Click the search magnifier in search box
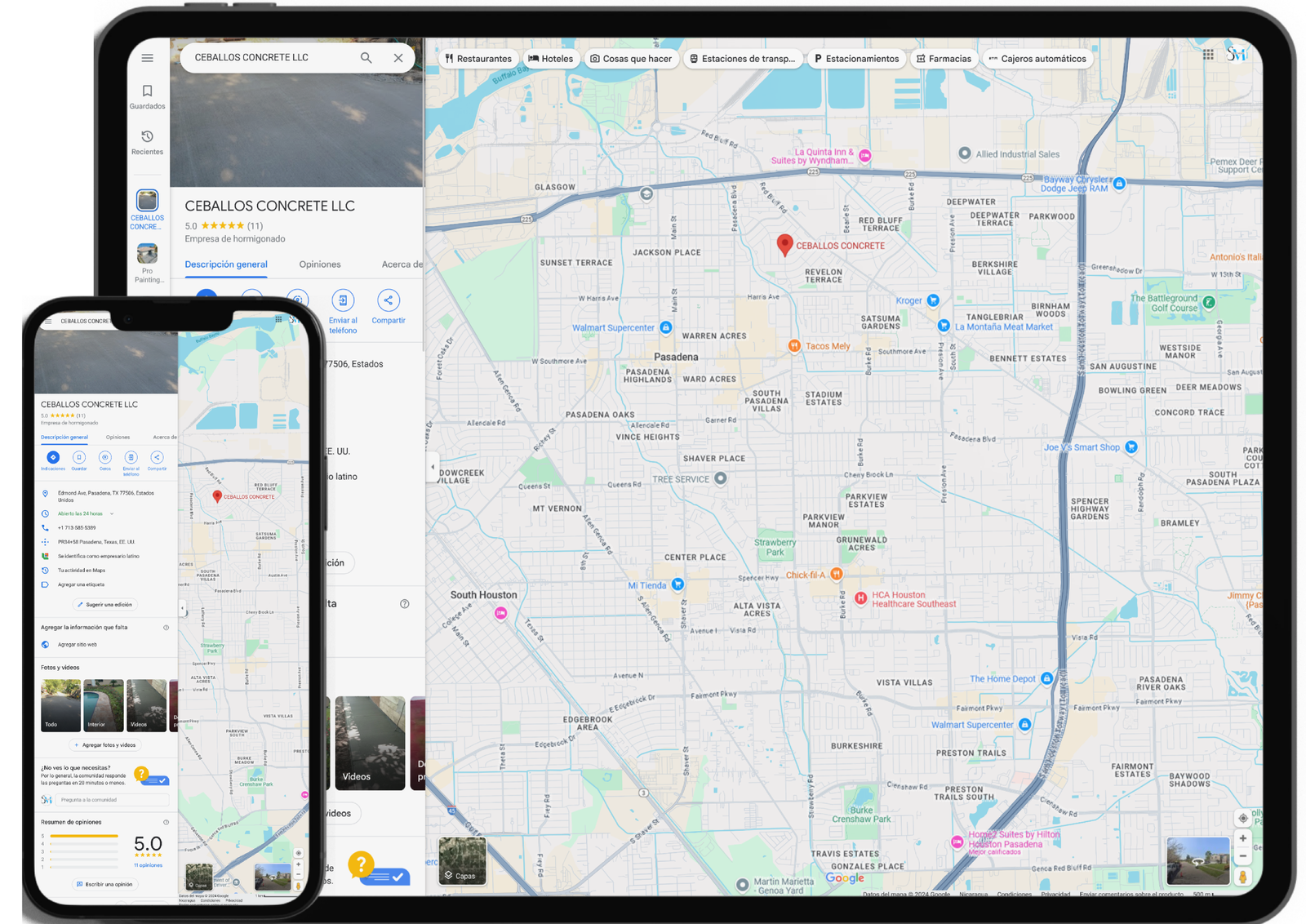This screenshot has width=1306, height=924. pos(366,58)
